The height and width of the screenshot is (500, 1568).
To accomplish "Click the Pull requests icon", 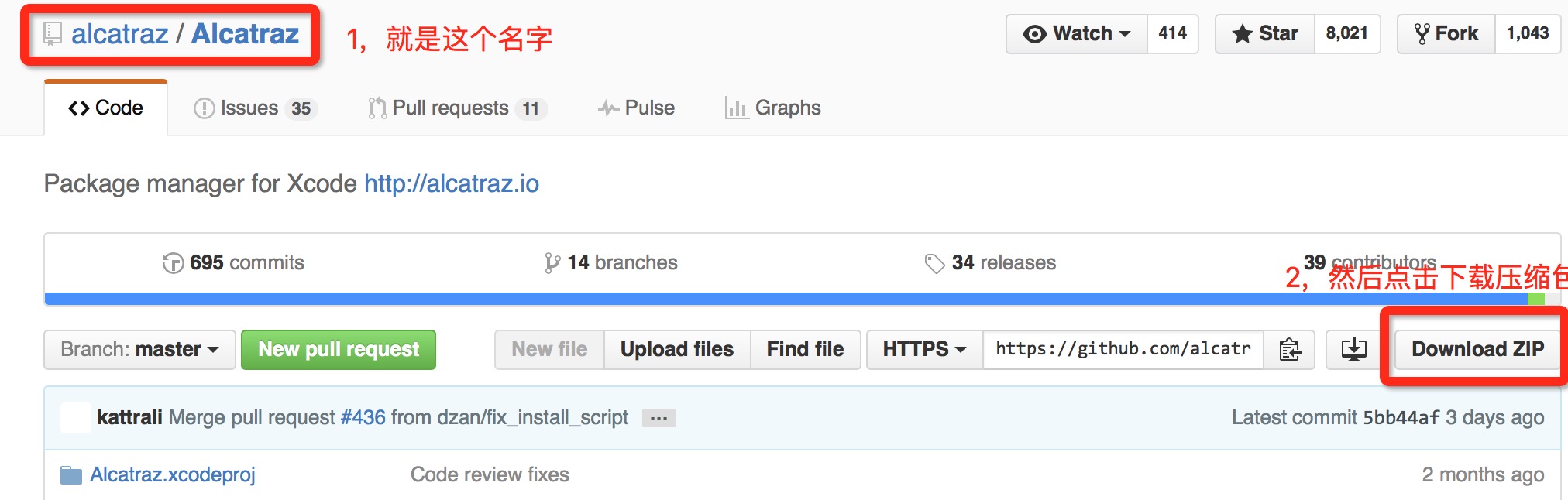I will coord(377,108).
